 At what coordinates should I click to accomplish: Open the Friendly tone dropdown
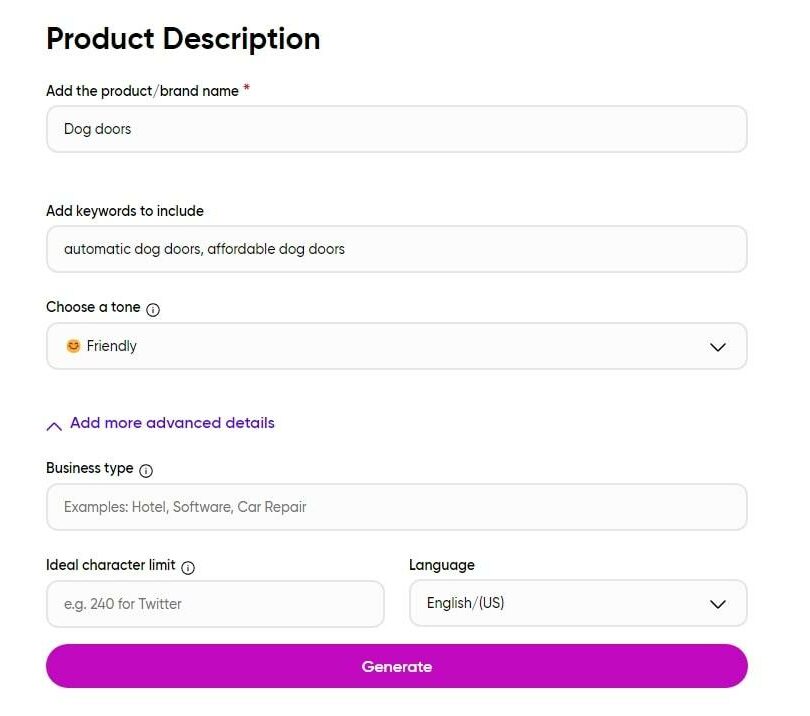click(397, 346)
